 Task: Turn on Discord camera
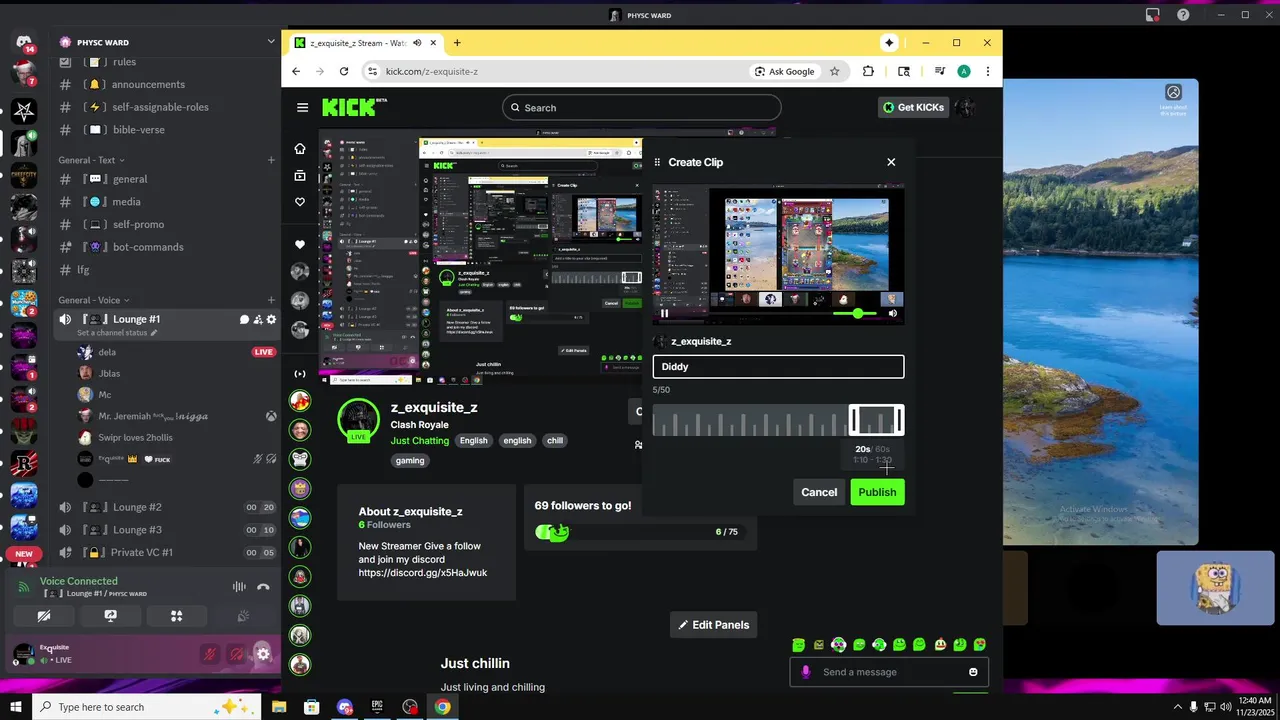coord(44,616)
